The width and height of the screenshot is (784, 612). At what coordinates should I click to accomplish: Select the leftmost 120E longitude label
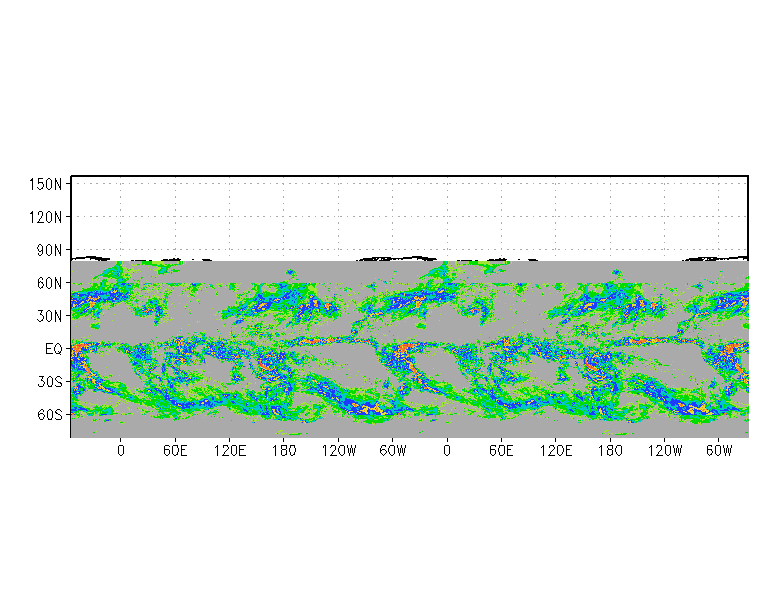pos(230,451)
